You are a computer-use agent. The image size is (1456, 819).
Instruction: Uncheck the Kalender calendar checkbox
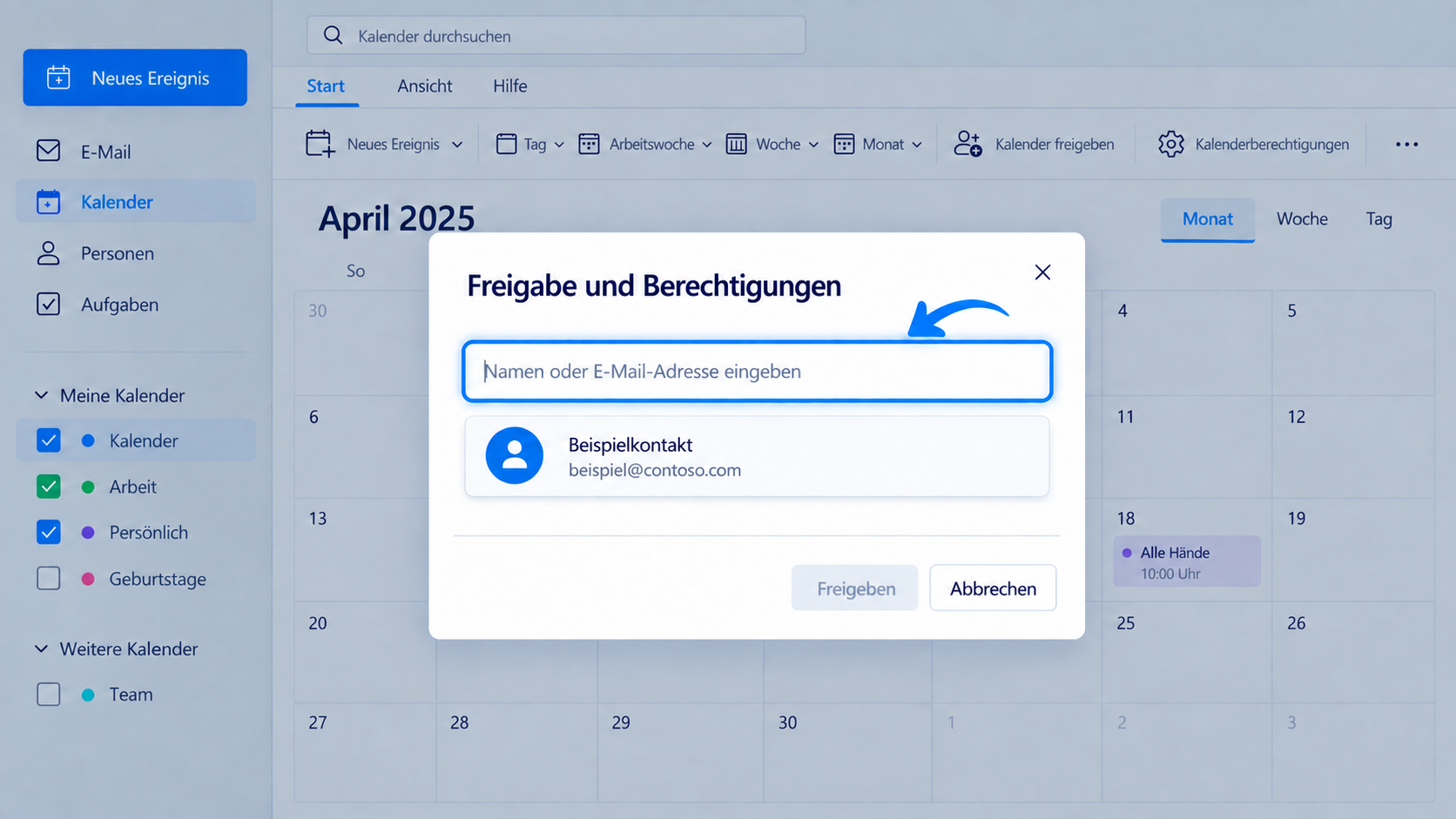click(49, 440)
